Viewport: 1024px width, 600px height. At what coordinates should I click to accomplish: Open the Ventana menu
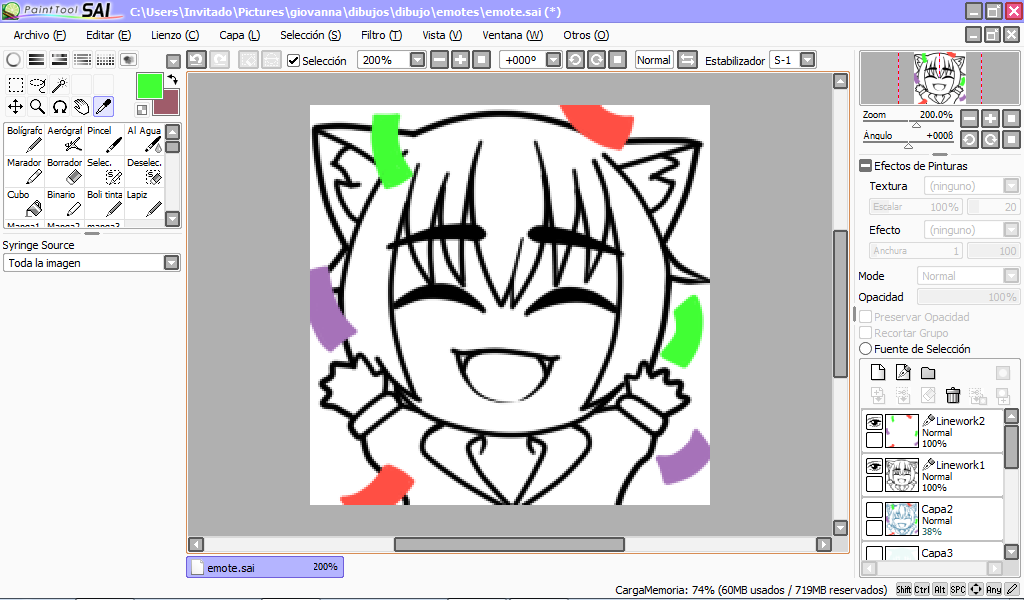coord(513,35)
